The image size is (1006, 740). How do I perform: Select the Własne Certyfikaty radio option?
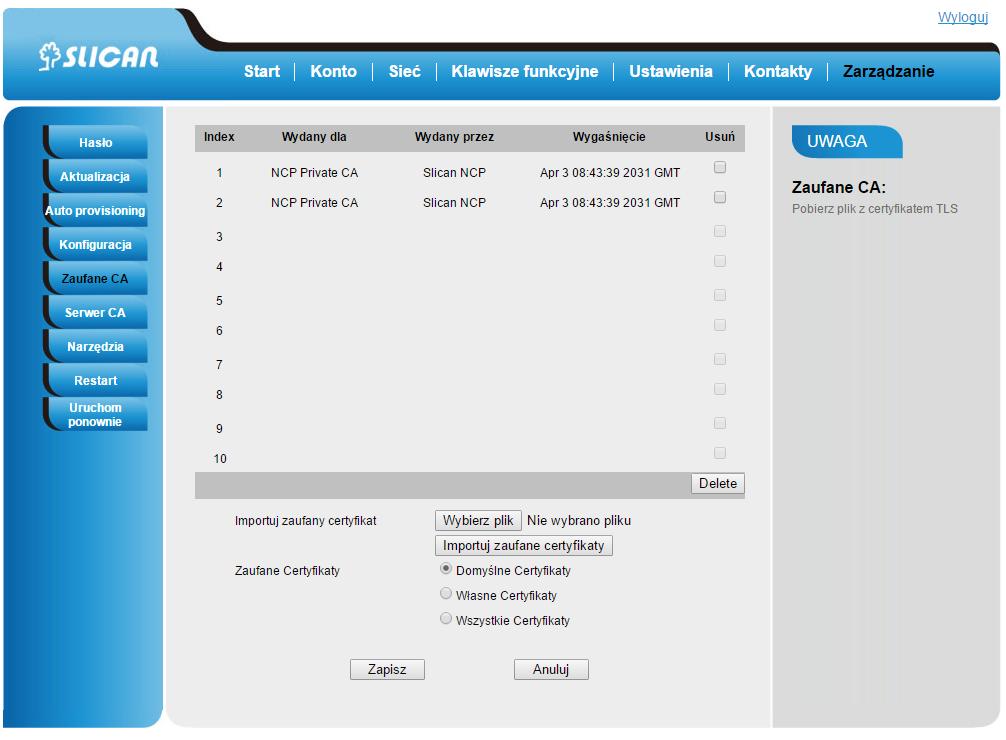pos(446,594)
